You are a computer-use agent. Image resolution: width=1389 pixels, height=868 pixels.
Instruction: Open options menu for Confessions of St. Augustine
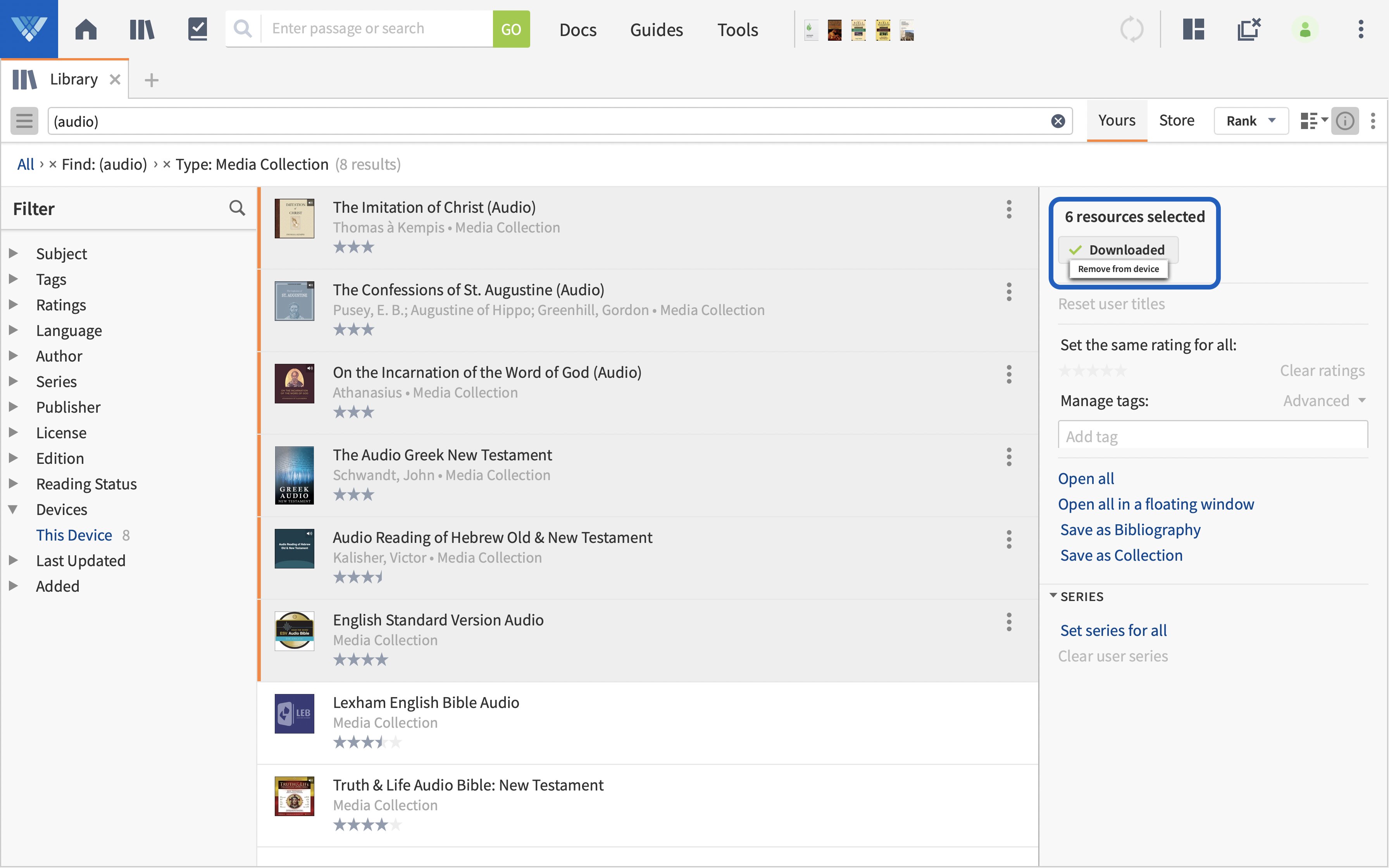1008,292
